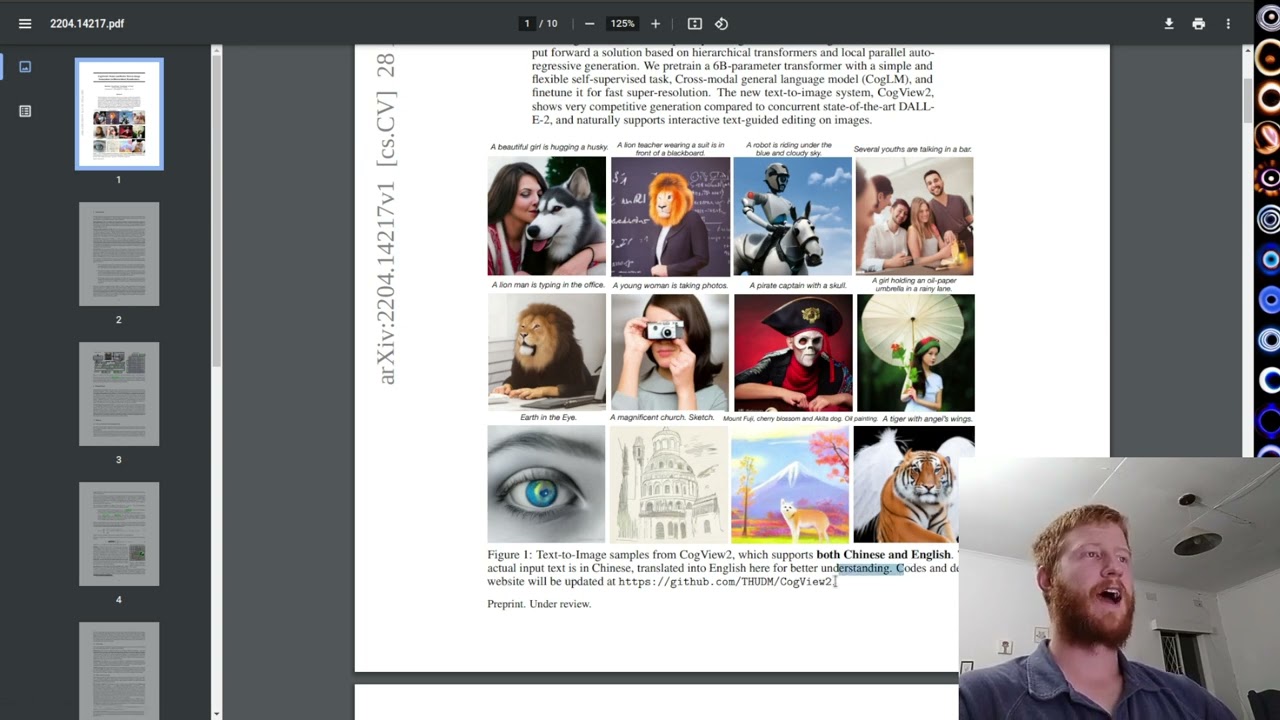Go to the page 4 thumbnail

coord(119,534)
